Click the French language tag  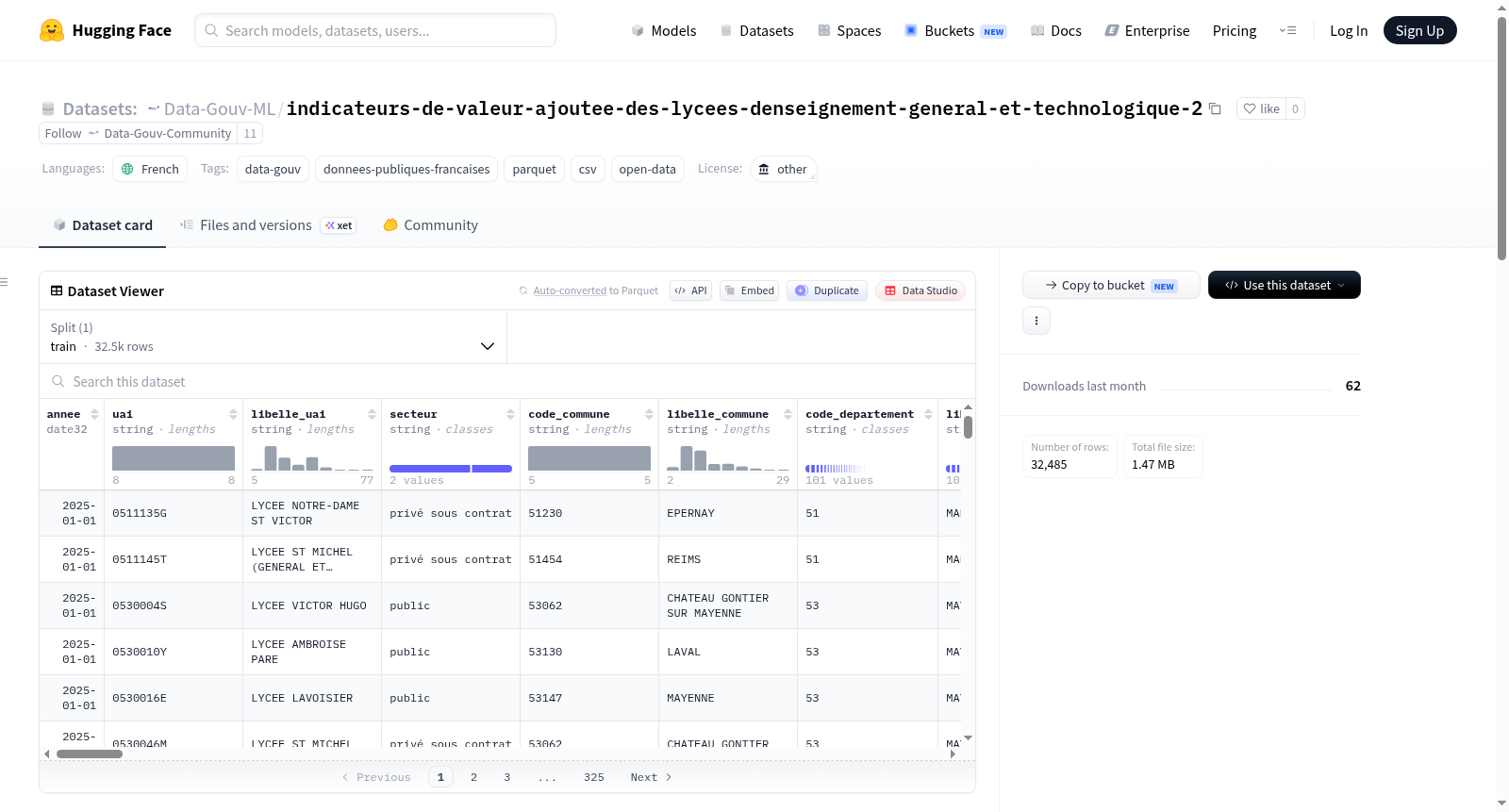coord(150,169)
